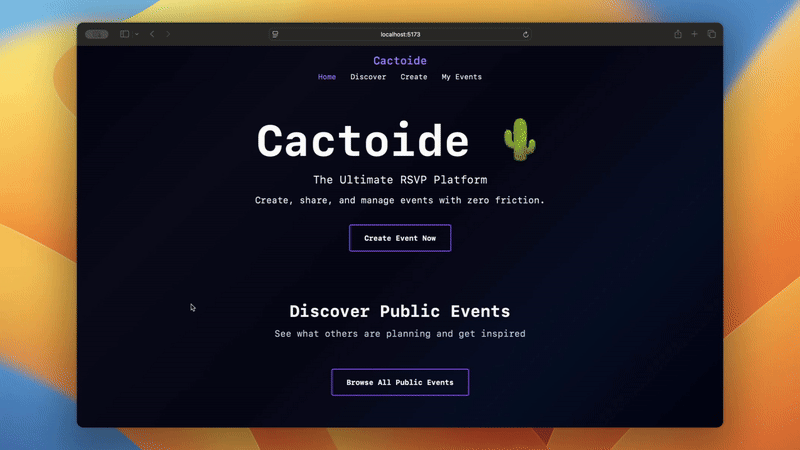Show the tab overview icon

(x=711, y=34)
